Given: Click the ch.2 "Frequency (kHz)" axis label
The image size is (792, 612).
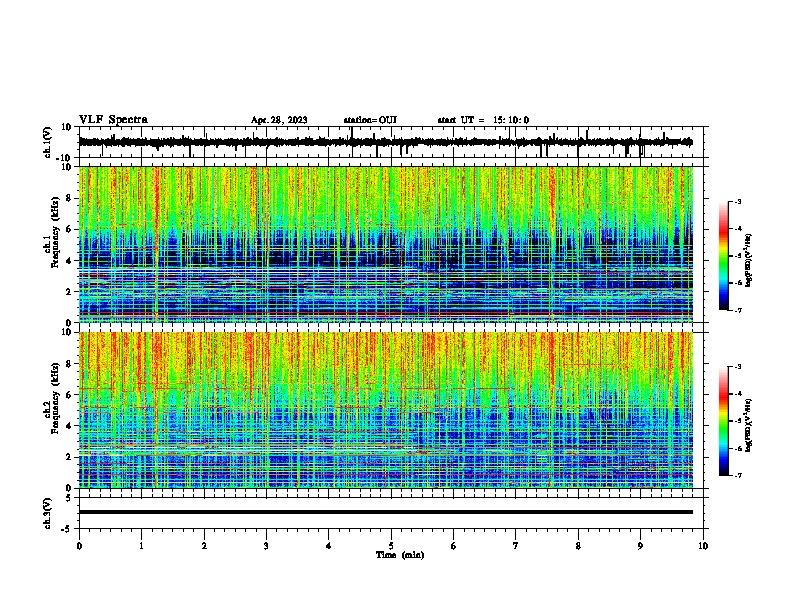Looking at the screenshot, I should pos(55,398).
